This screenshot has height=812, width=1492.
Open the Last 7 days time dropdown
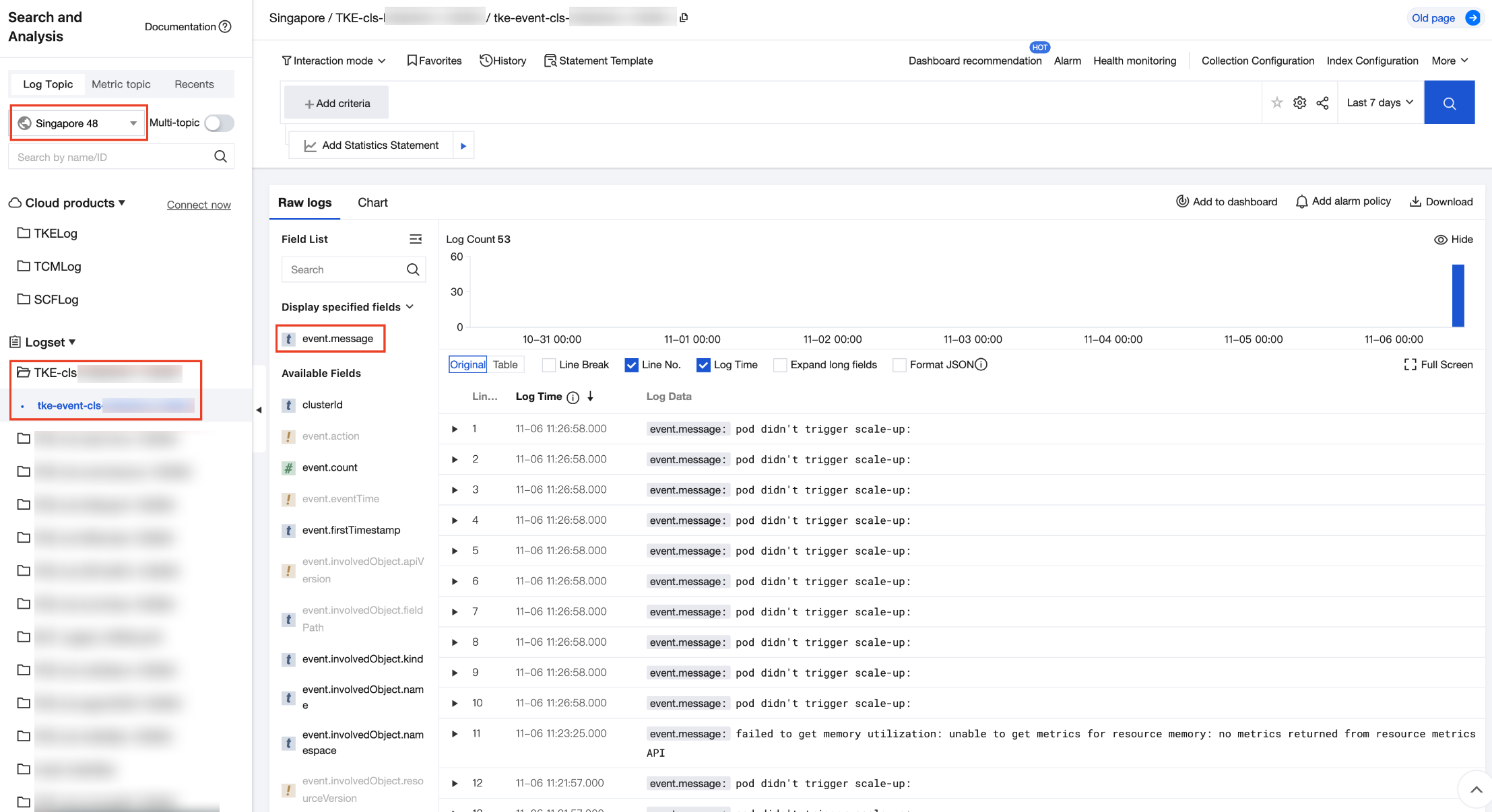(x=1380, y=102)
